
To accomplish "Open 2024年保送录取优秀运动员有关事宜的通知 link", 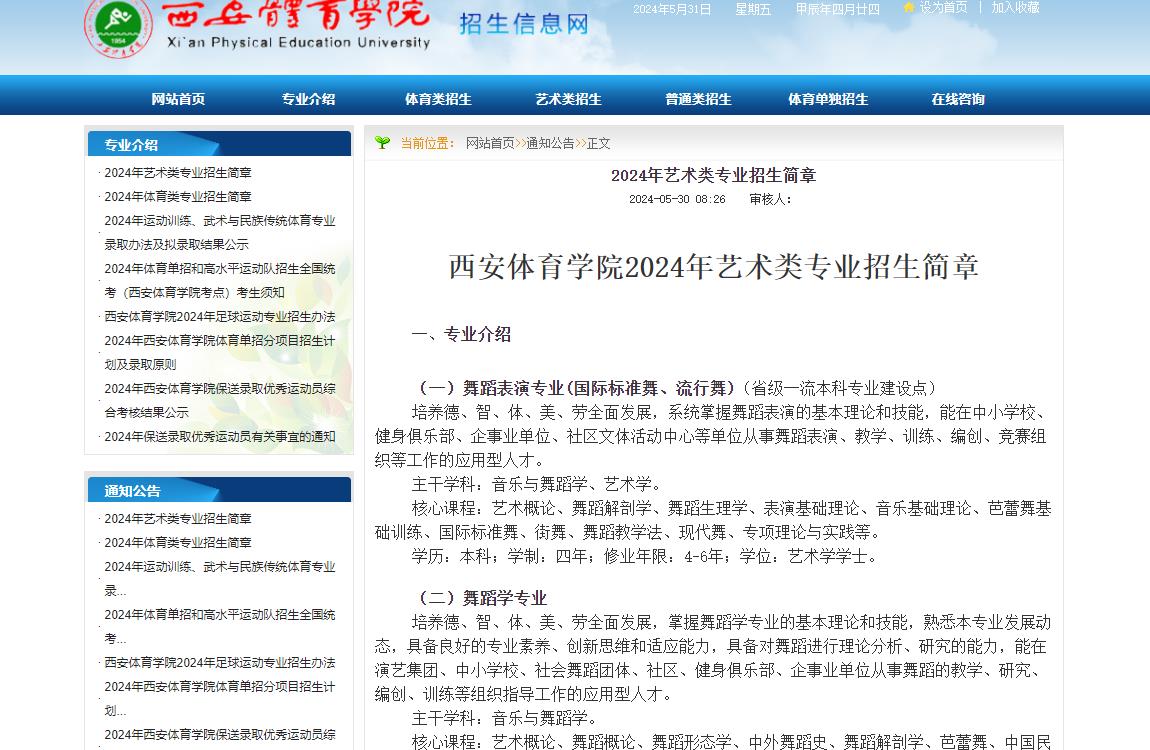I will 219,436.
